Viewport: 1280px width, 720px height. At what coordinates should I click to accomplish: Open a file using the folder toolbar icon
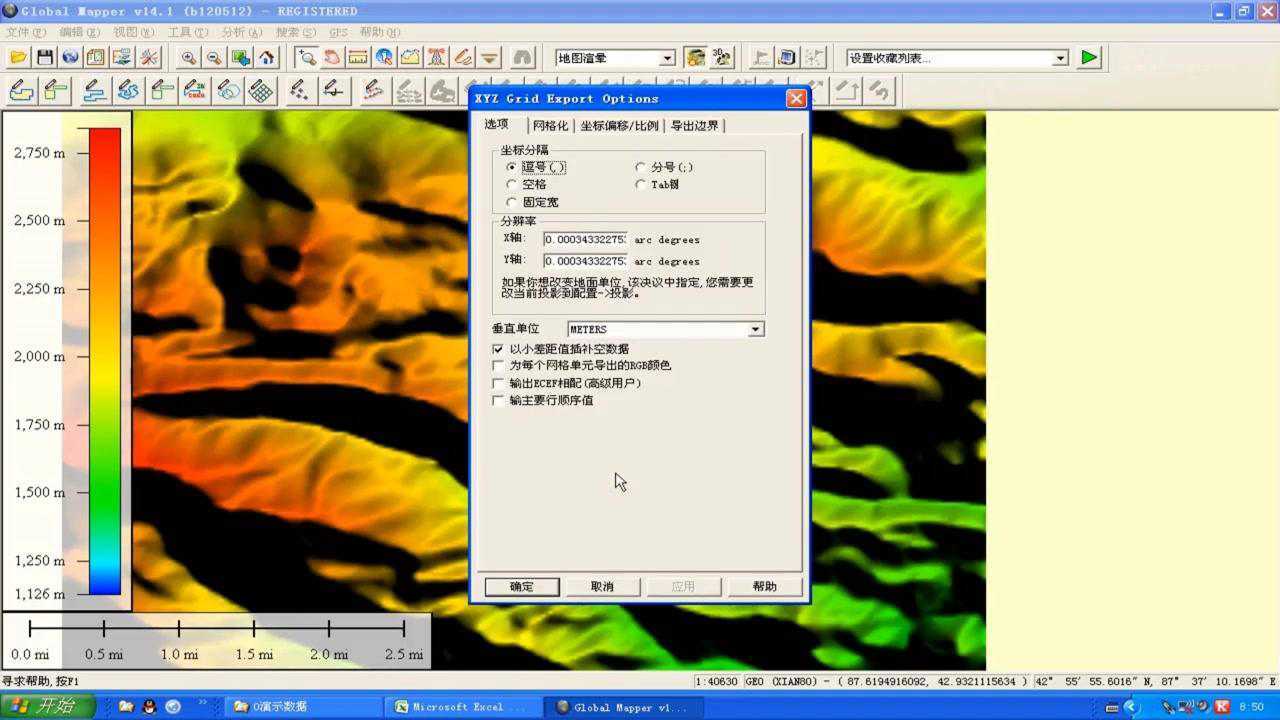click(18, 57)
